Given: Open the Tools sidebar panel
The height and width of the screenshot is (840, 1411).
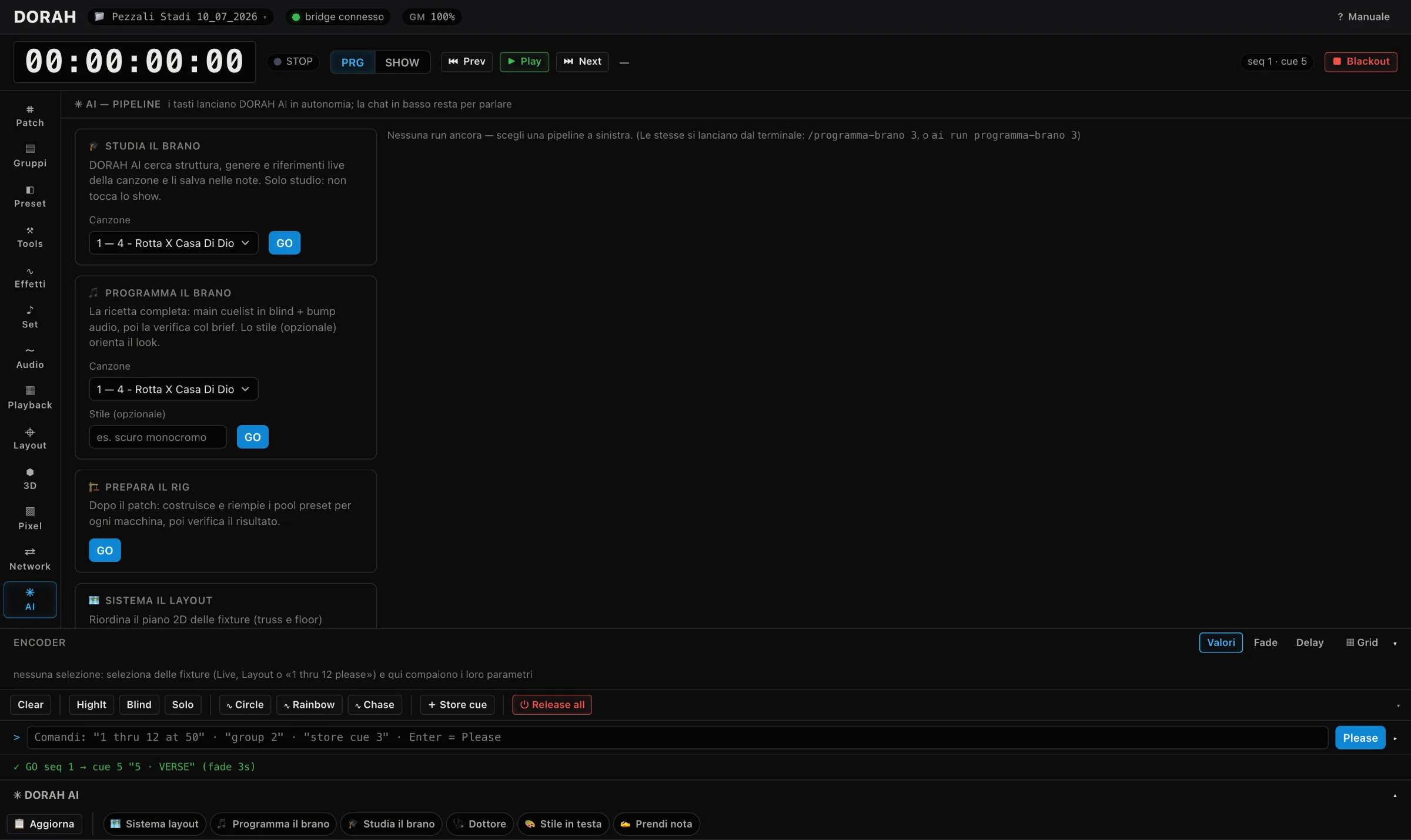Looking at the screenshot, I should pyautogui.click(x=30, y=237).
